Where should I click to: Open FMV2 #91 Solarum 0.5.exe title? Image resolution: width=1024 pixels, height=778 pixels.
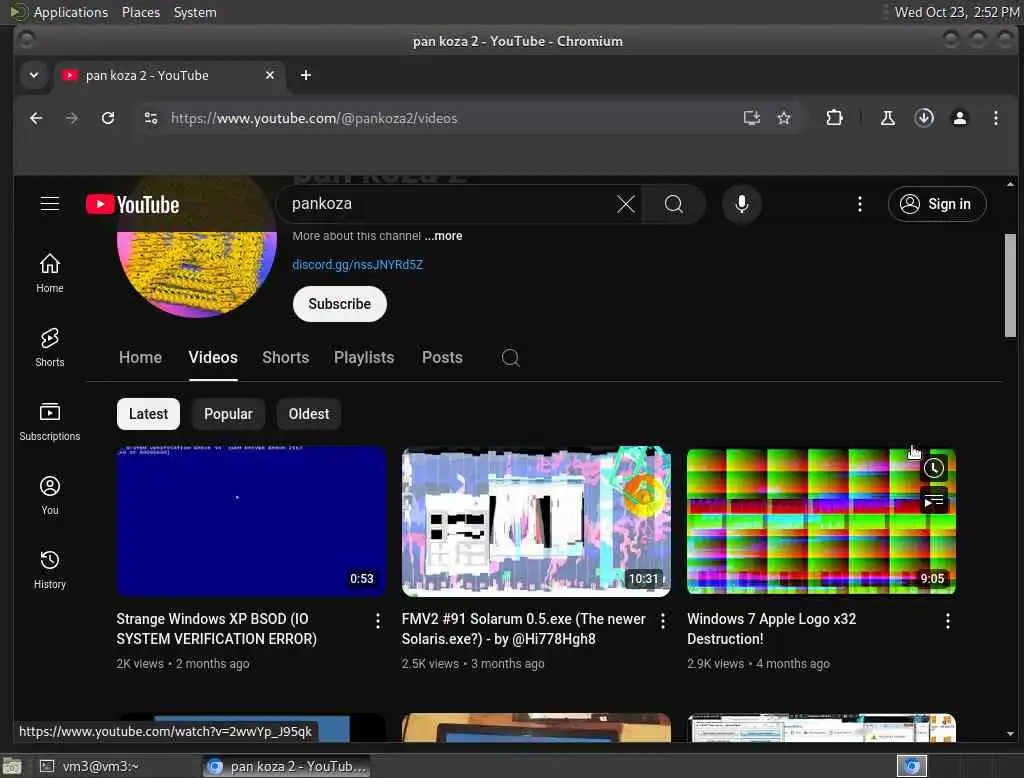click(523, 628)
